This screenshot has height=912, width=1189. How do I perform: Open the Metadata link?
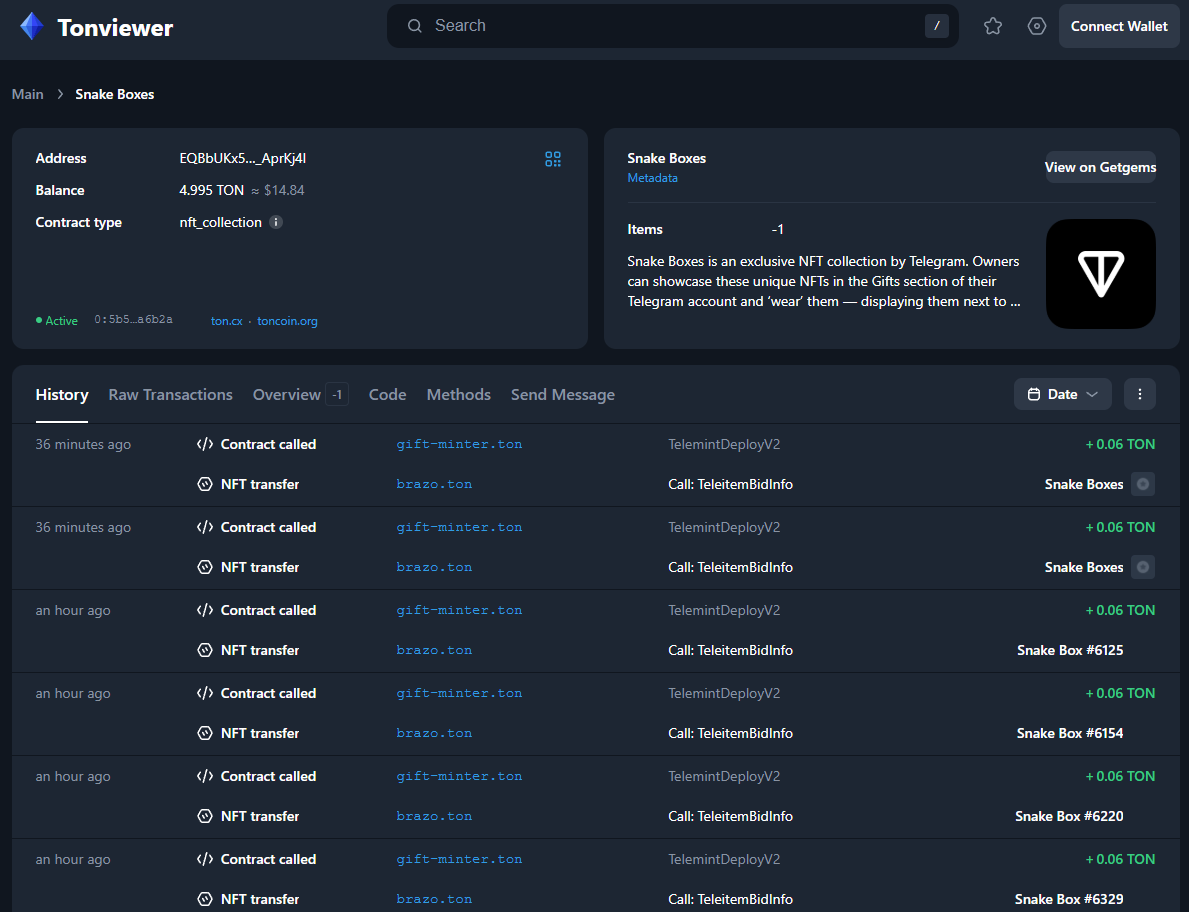pyautogui.click(x=652, y=178)
